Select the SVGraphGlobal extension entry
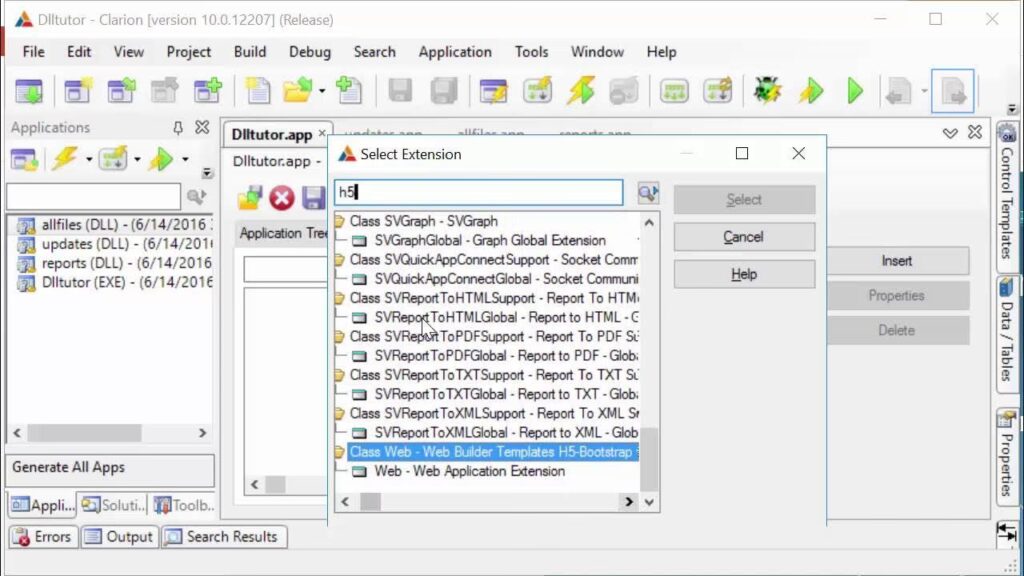This screenshot has height=576, width=1024. 489,241
